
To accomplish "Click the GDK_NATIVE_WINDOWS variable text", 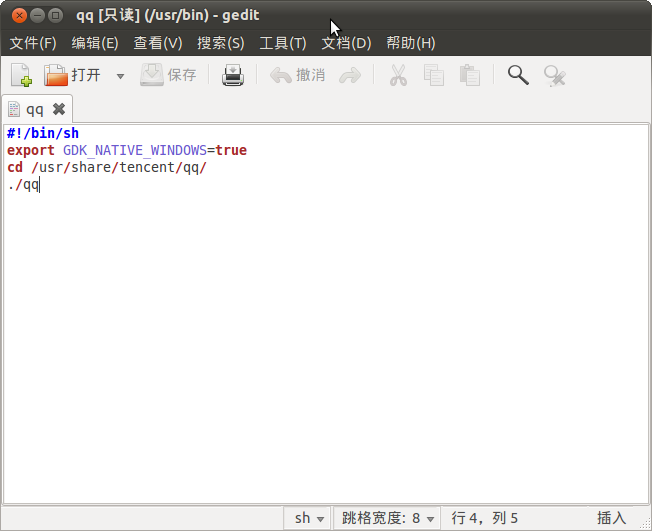I will point(135,150).
